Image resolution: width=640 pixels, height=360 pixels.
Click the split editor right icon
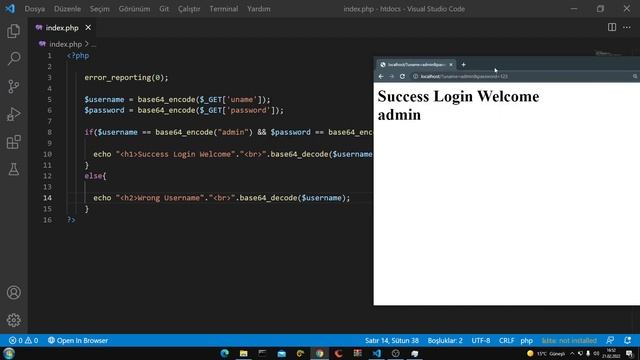[611, 27]
